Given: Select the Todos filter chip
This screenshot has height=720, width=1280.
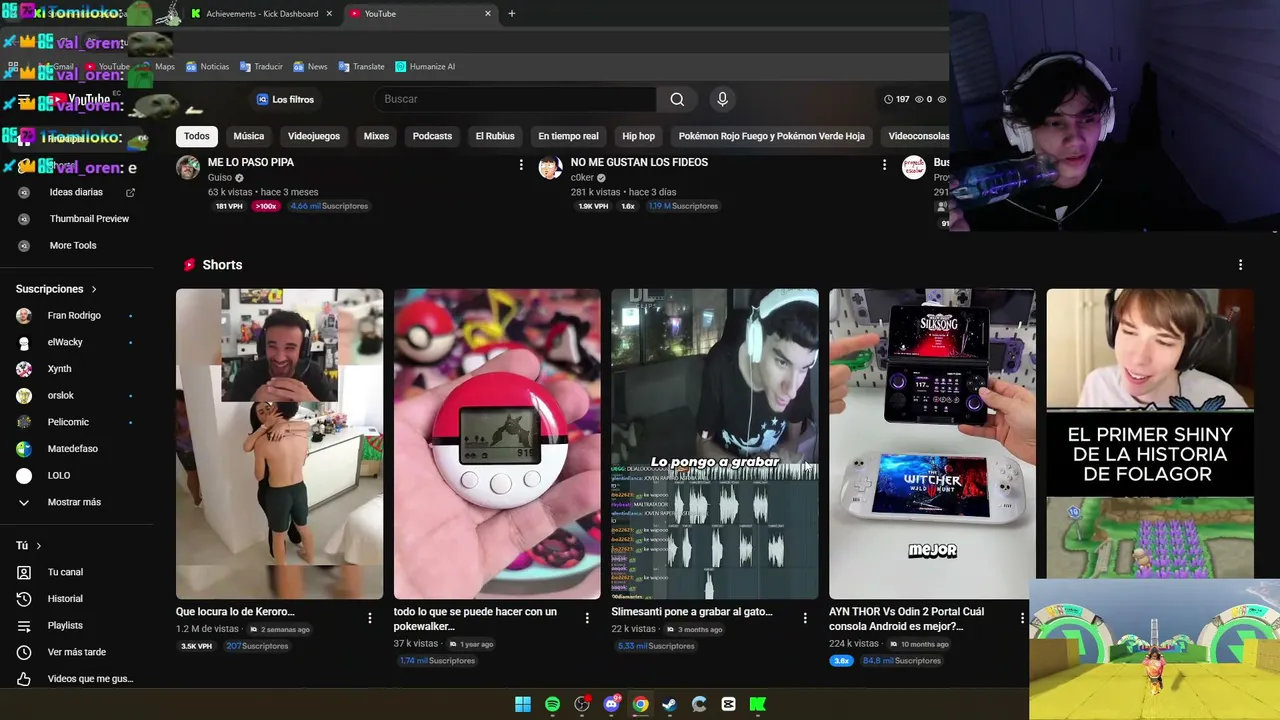Looking at the screenshot, I should pos(197,136).
